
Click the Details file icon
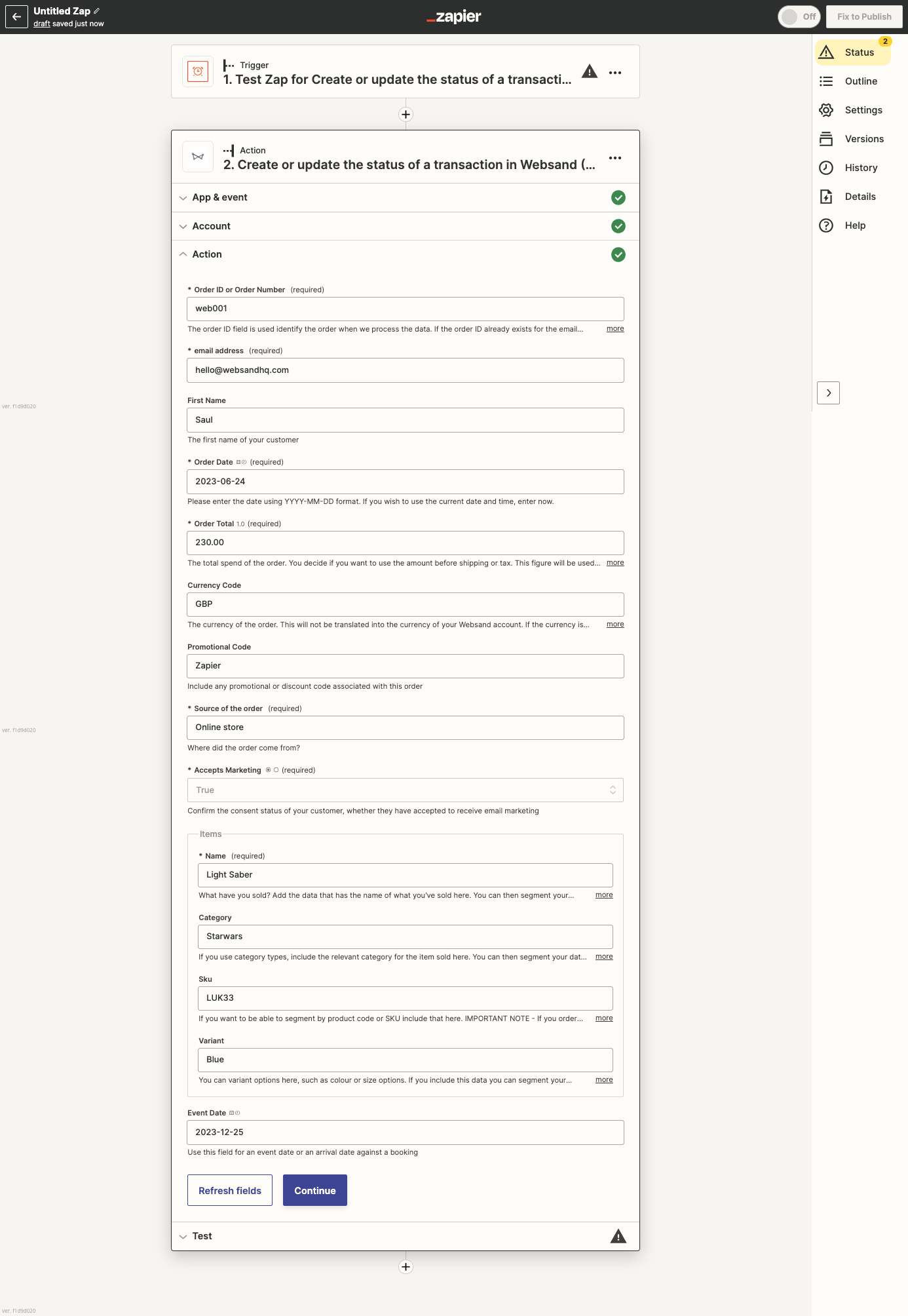pos(826,197)
